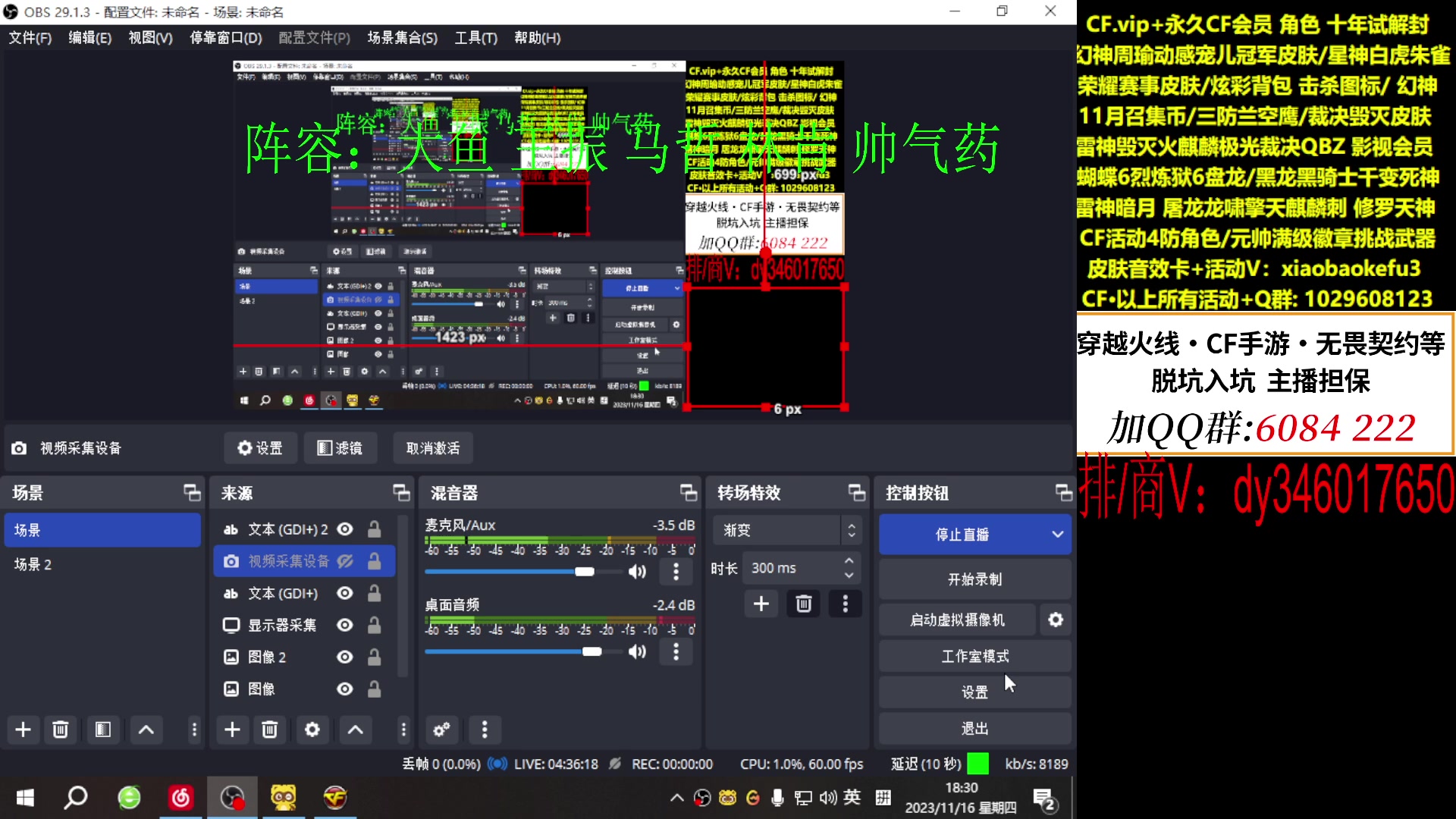Open 视图(V) menu

coord(150,38)
